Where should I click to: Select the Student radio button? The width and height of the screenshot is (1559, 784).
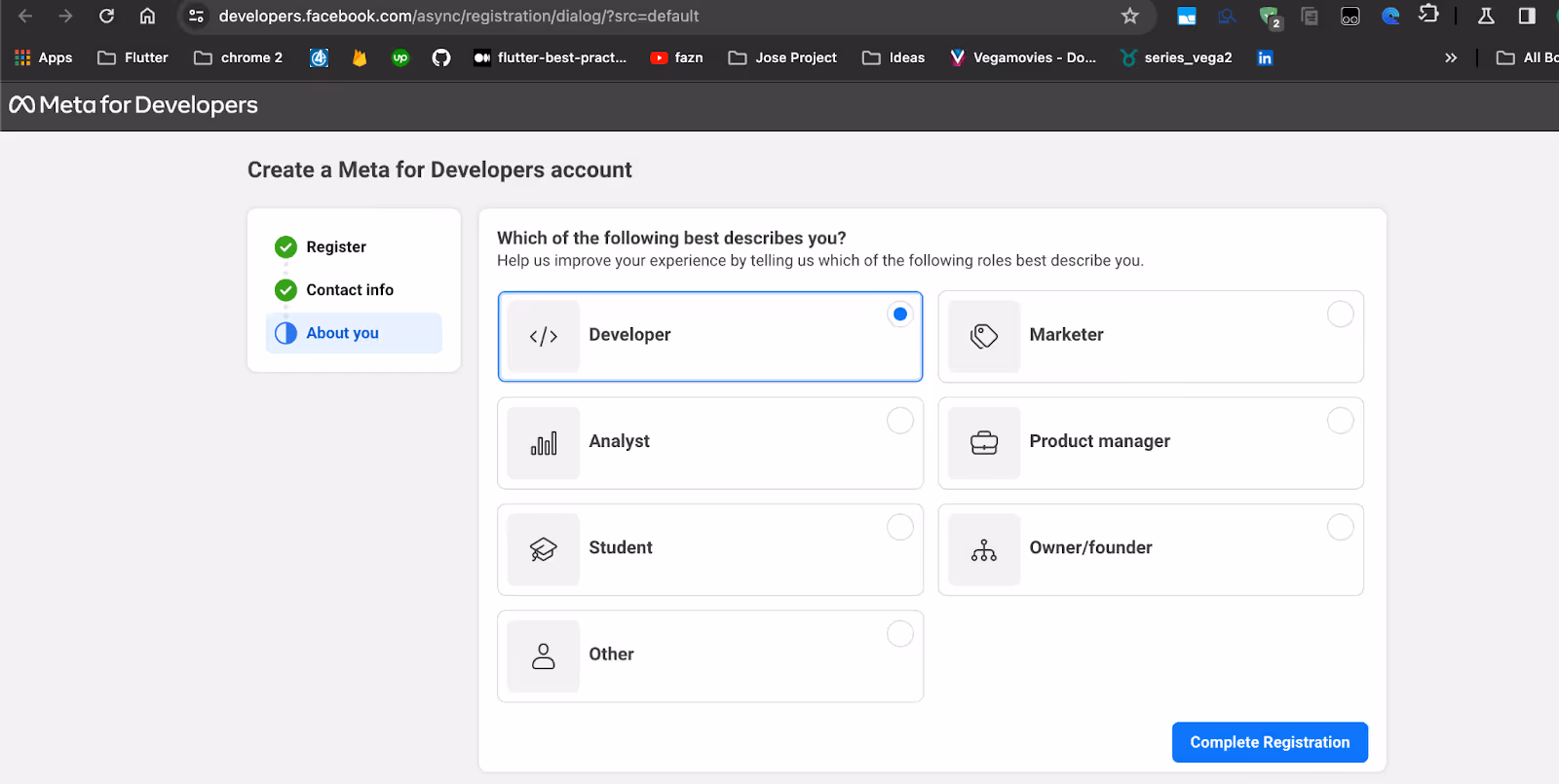900,527
